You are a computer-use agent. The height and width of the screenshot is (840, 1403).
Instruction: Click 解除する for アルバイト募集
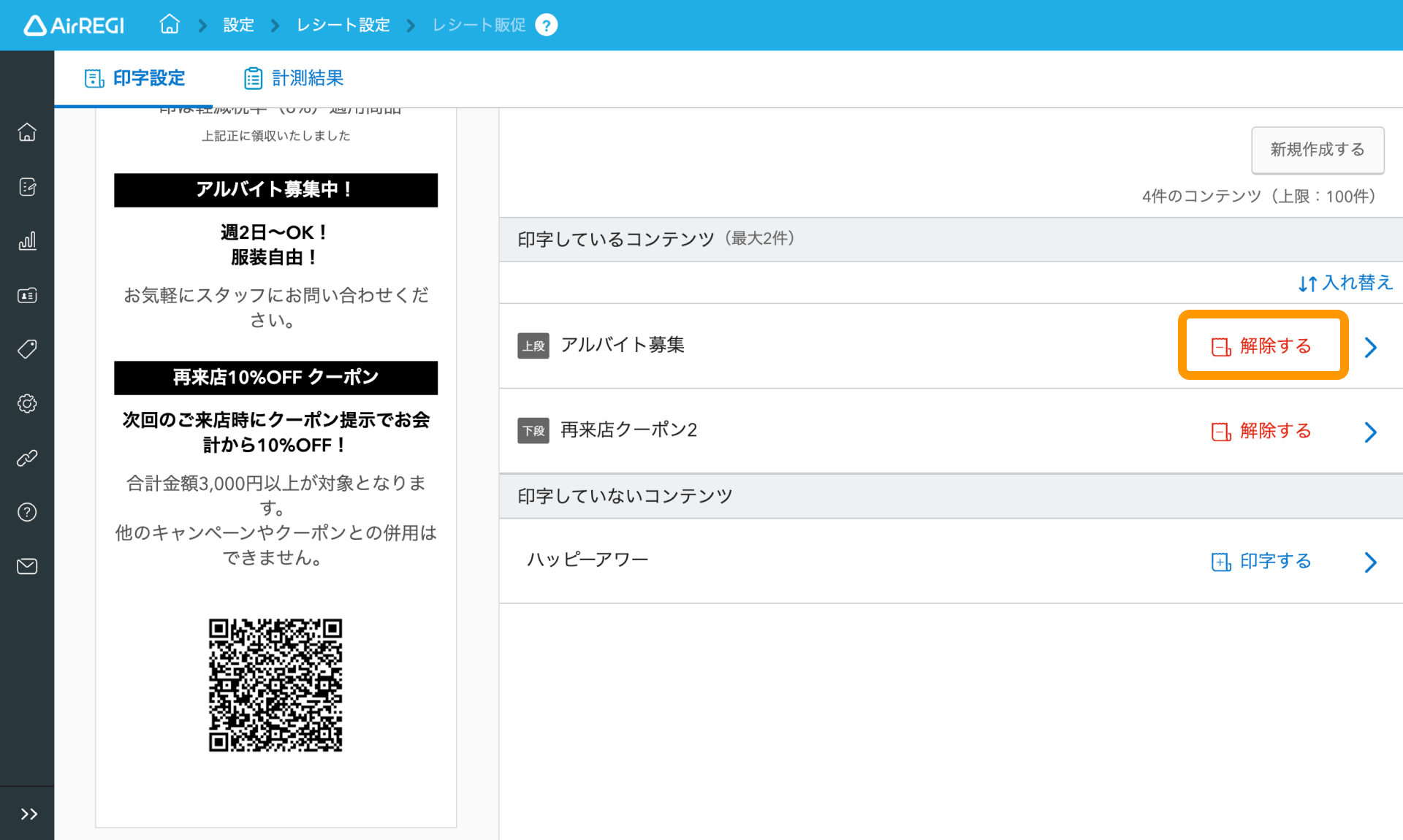(1262, 345)
